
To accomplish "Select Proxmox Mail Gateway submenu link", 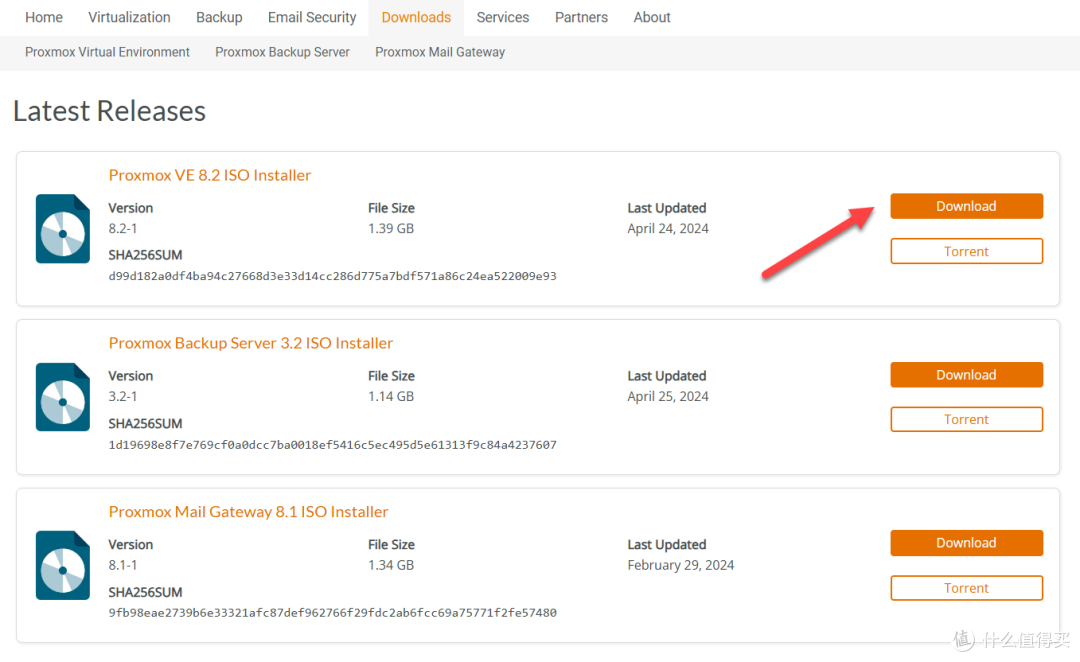I will click(440, 52).
